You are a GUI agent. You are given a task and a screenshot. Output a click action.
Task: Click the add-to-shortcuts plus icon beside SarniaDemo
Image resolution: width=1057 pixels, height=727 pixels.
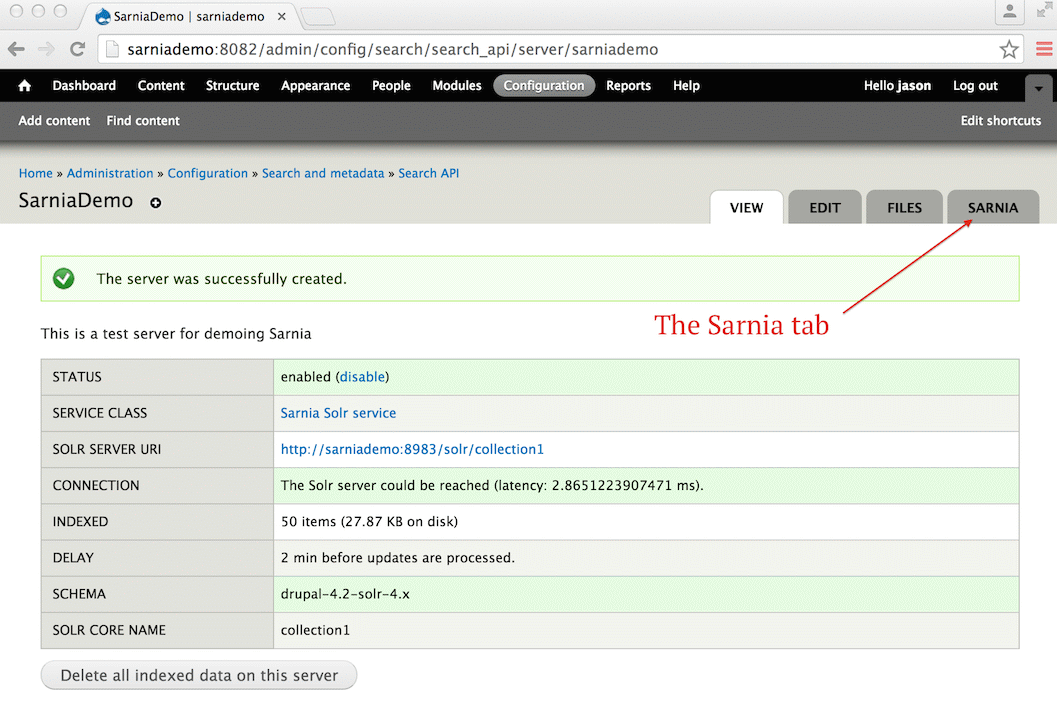tap(155, 203)
